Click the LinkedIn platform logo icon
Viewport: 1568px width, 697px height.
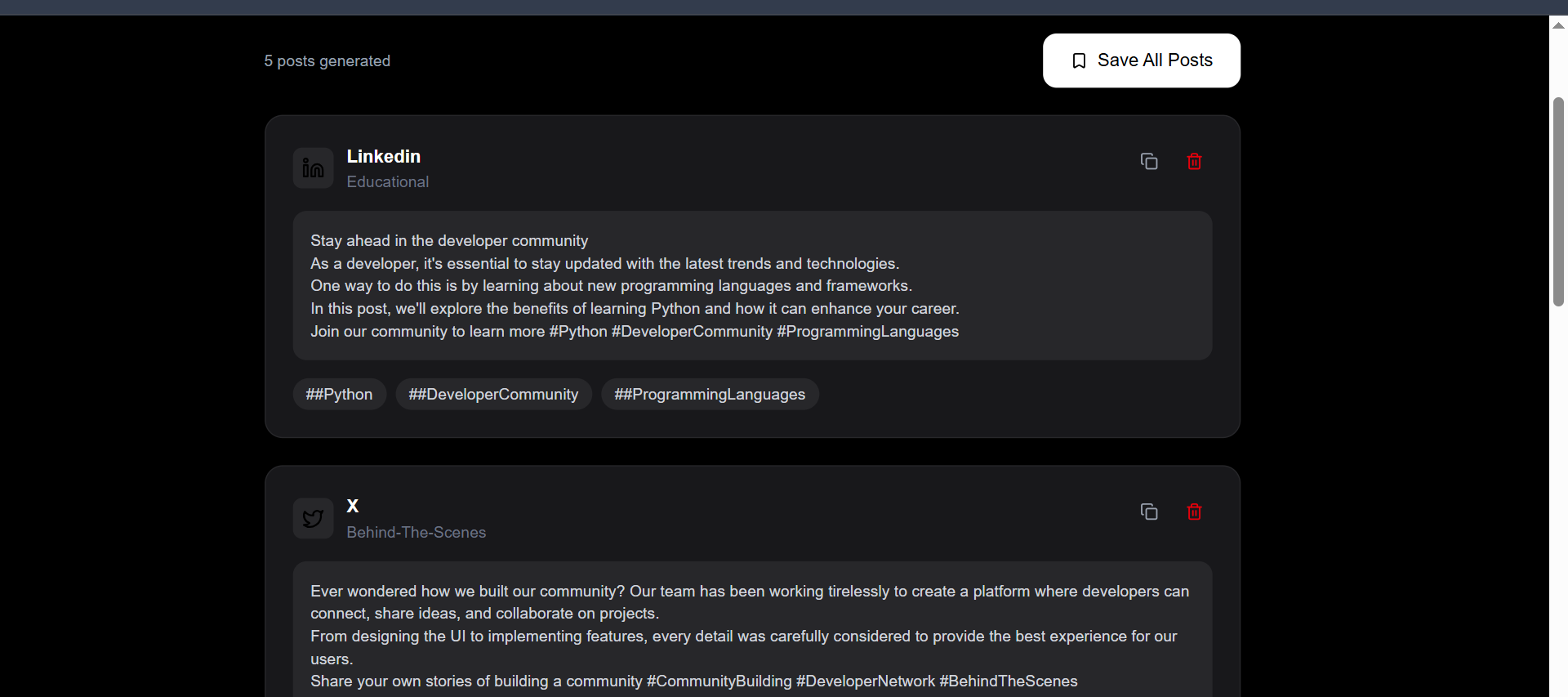click(313, 168)
